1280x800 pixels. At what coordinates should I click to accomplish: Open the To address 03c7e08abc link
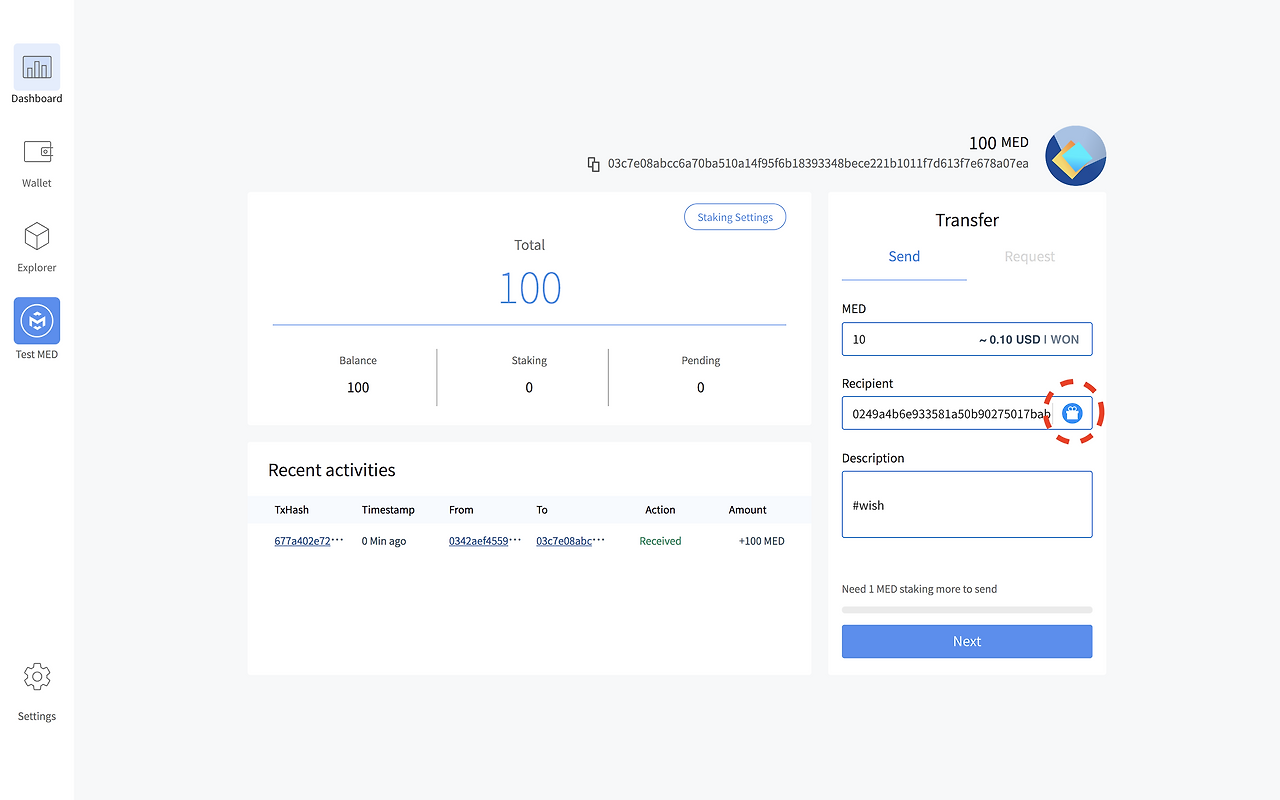pyautogui.click(x=571, y=541)
